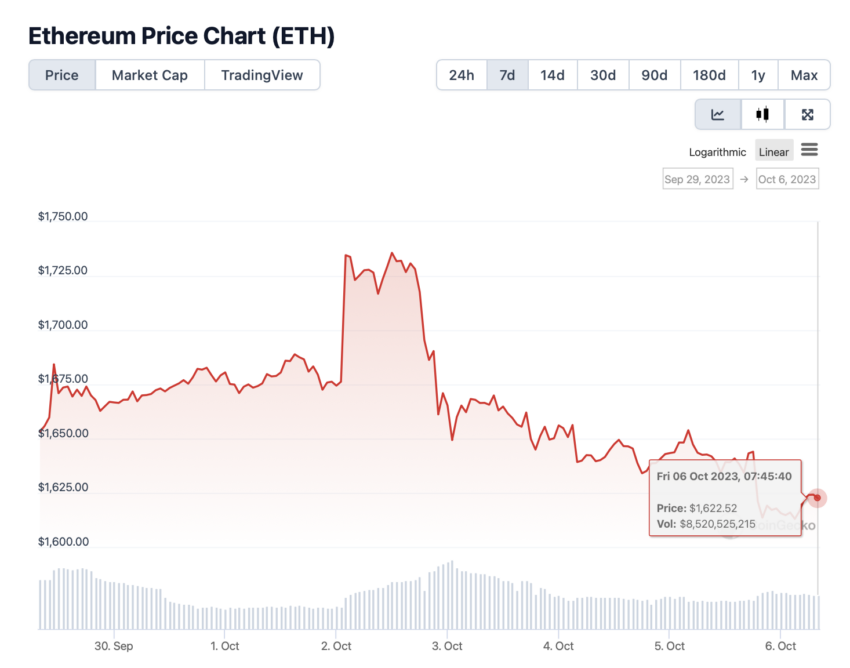The height and width of the screenshot is (668, 850).
Task: Select the 7d time range
Action: (x=507, y=75)
